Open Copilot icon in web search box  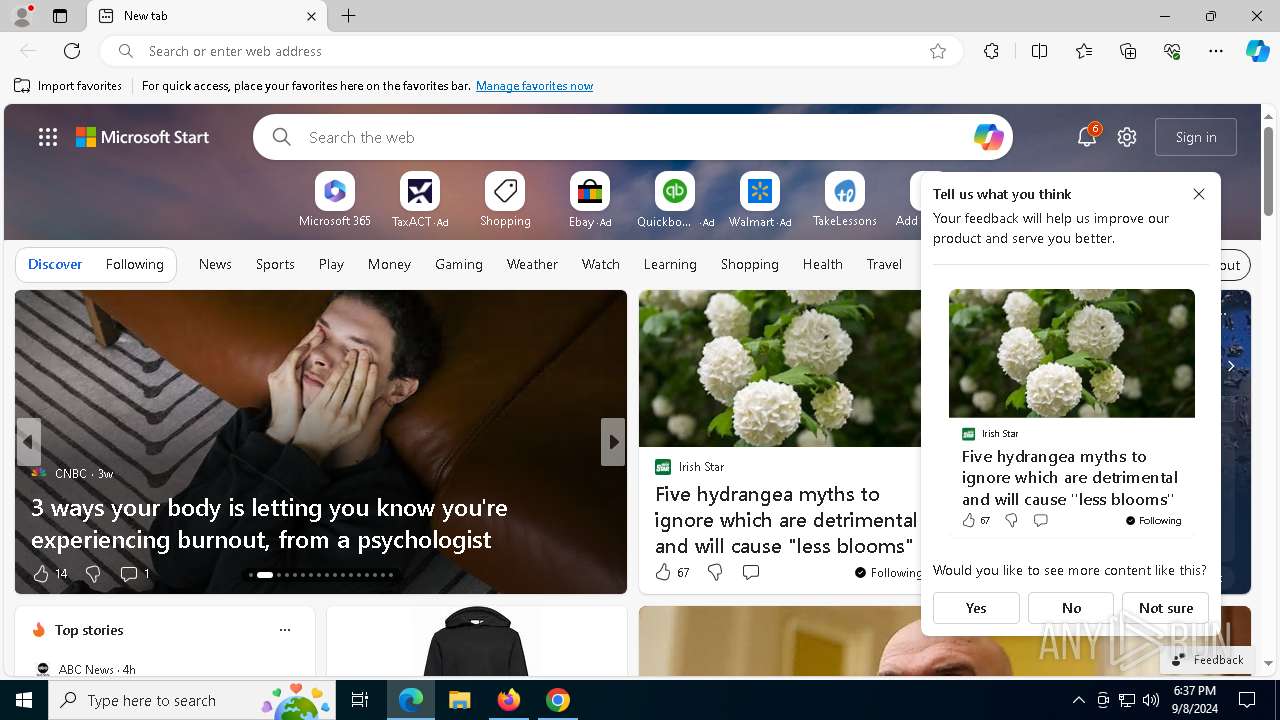(x=988, y=137)
